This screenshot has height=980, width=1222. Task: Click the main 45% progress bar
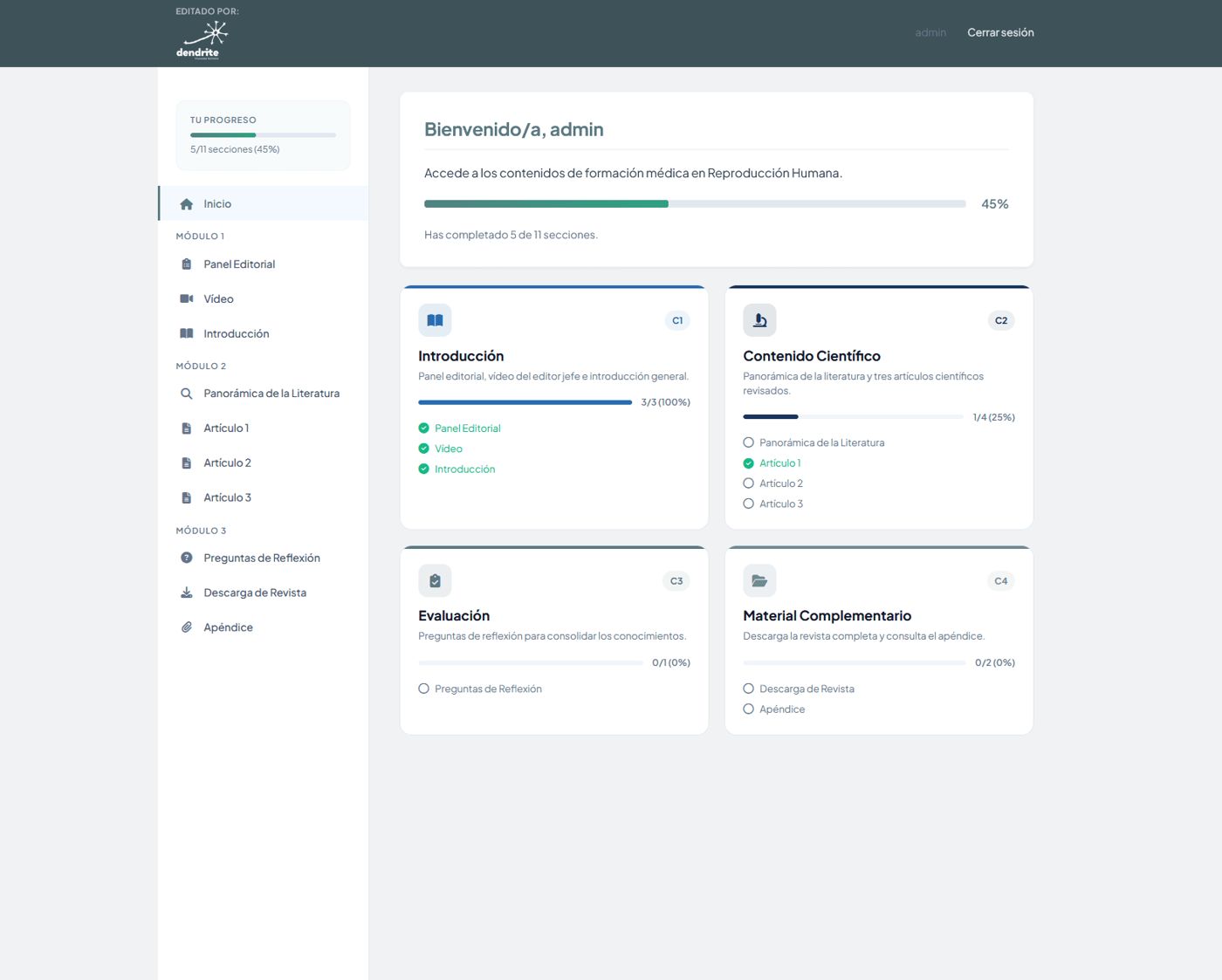tap(695, 203)
